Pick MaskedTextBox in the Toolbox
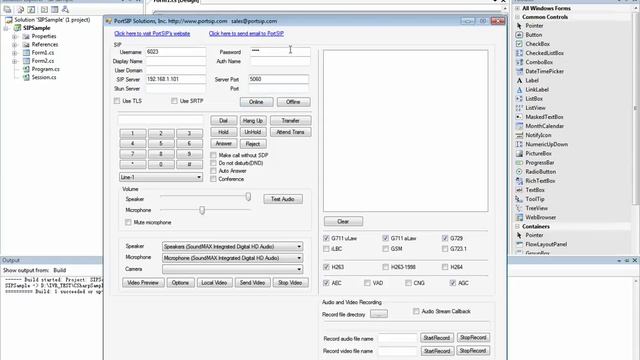Viewport: 640px width, 360px height. pos(544,117)
